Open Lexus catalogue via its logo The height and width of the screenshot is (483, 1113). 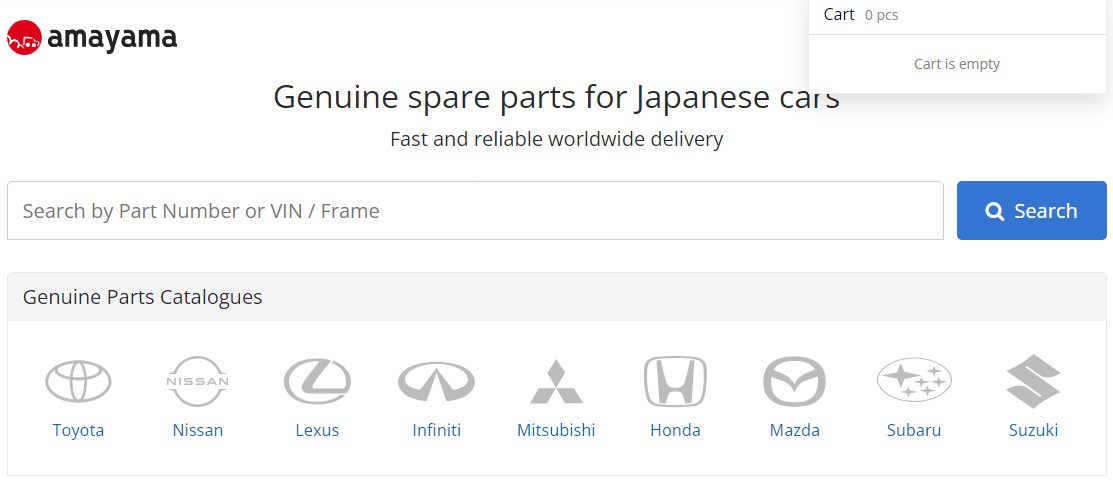tap(317, 381)
